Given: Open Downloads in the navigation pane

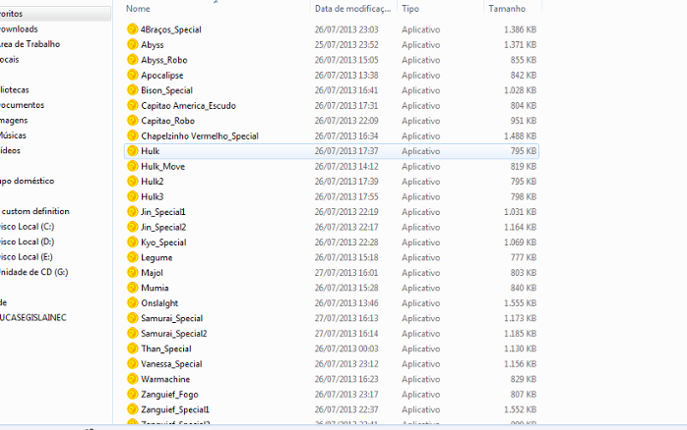Looking at the screenshot, I should [x=19, y=29].
